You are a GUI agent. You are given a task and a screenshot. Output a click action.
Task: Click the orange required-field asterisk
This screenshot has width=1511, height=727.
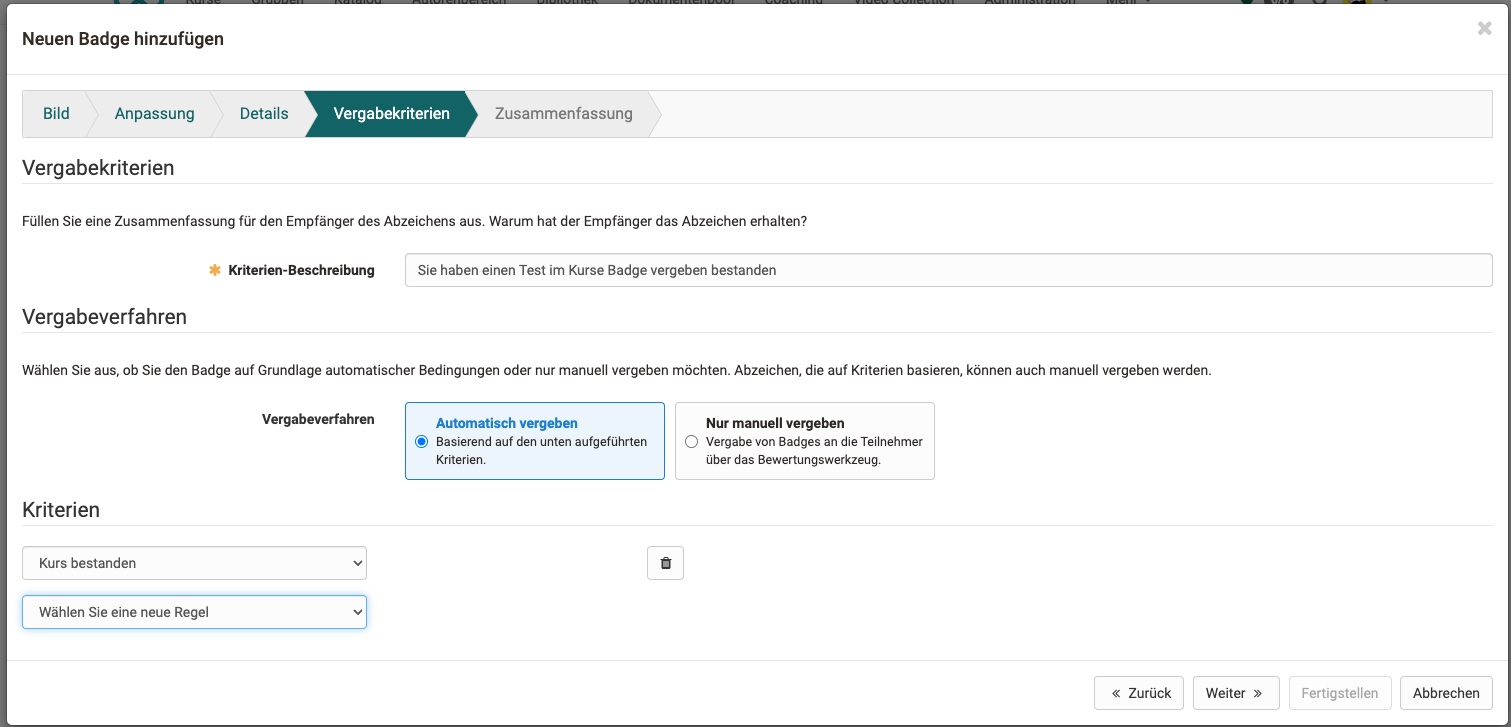tap(214, 270)
